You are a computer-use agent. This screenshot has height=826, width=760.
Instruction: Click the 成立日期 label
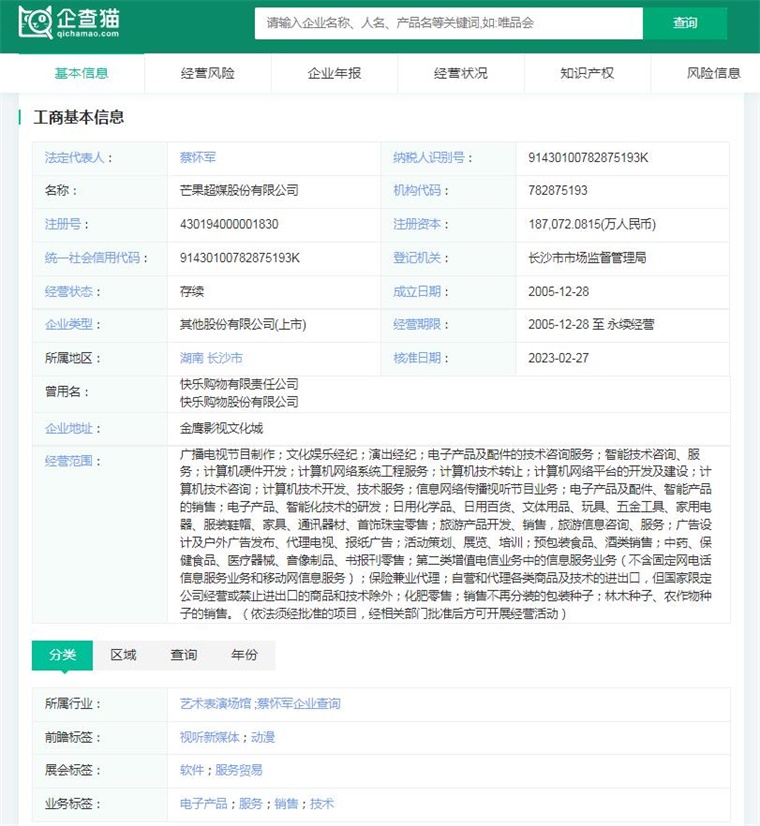[417, 291]
